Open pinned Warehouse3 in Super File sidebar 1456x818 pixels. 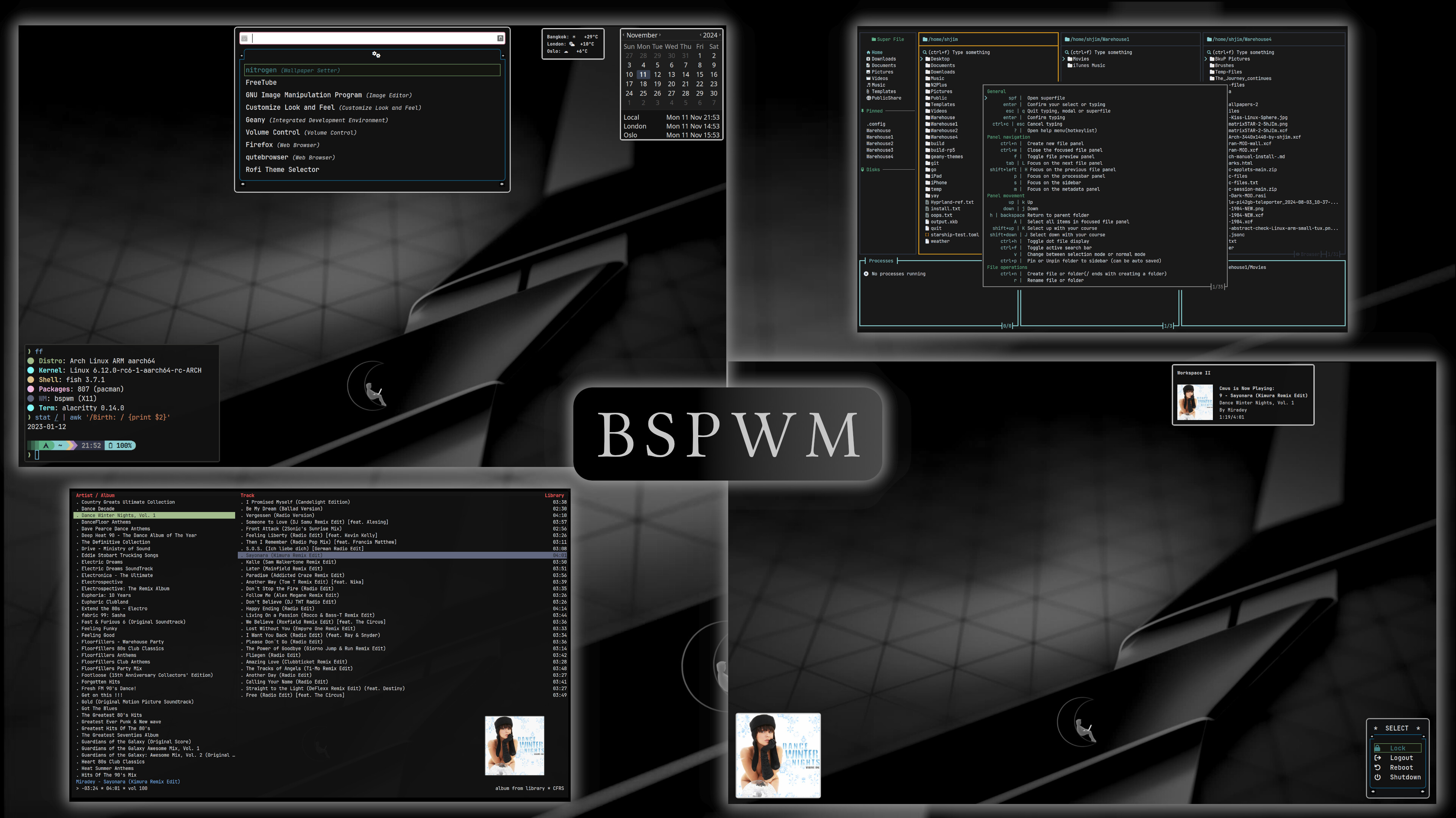point(880,150)
